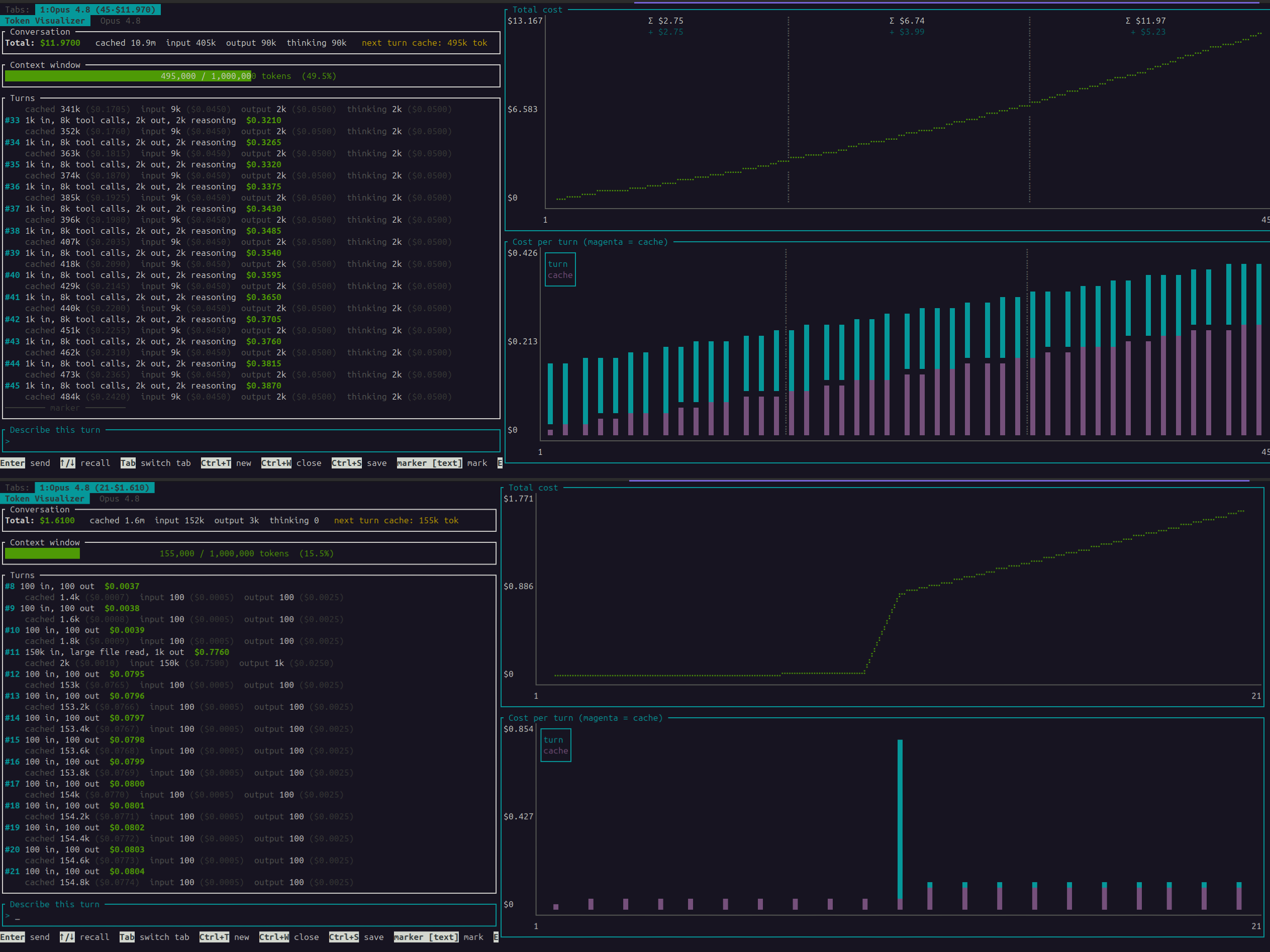
Task: Click the turn cache legend in top chart
Action: coord(560,270)
